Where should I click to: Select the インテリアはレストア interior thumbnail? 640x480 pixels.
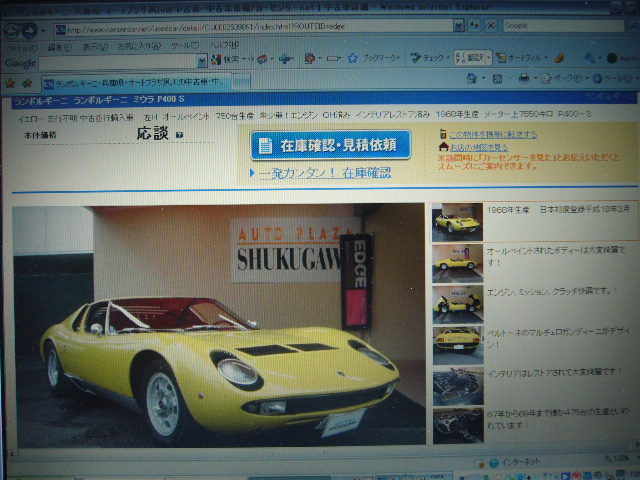458,386
